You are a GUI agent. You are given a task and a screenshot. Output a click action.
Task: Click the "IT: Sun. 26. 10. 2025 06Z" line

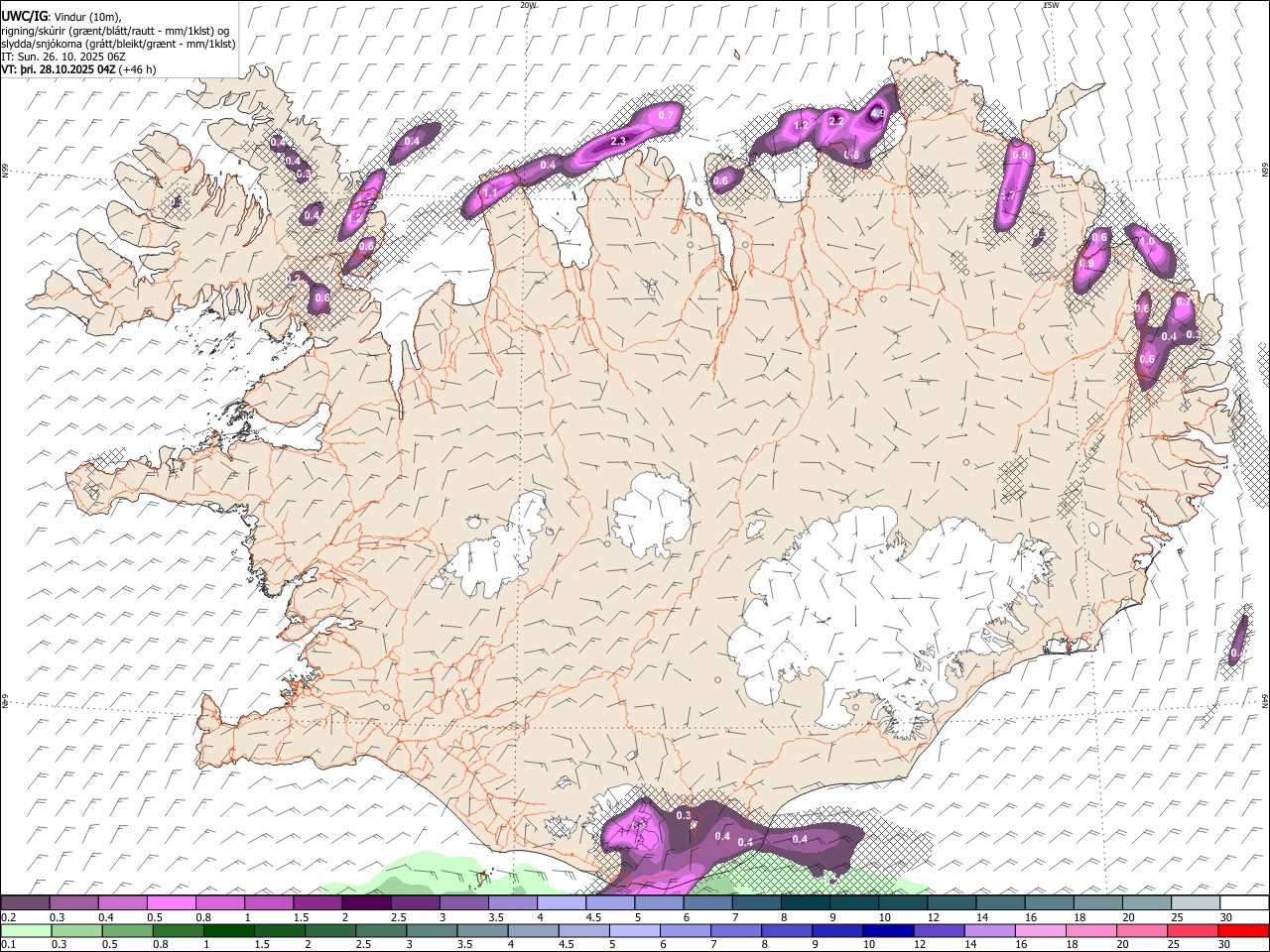[63, 57]
